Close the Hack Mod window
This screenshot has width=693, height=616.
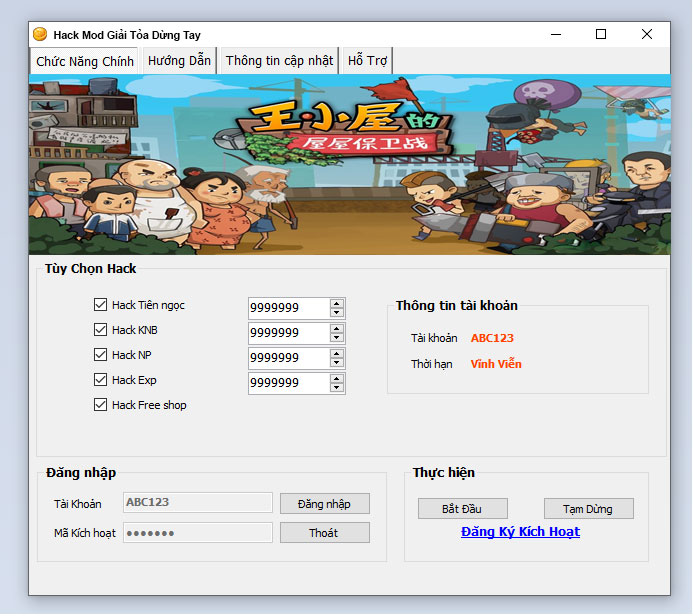pos(647,34)
